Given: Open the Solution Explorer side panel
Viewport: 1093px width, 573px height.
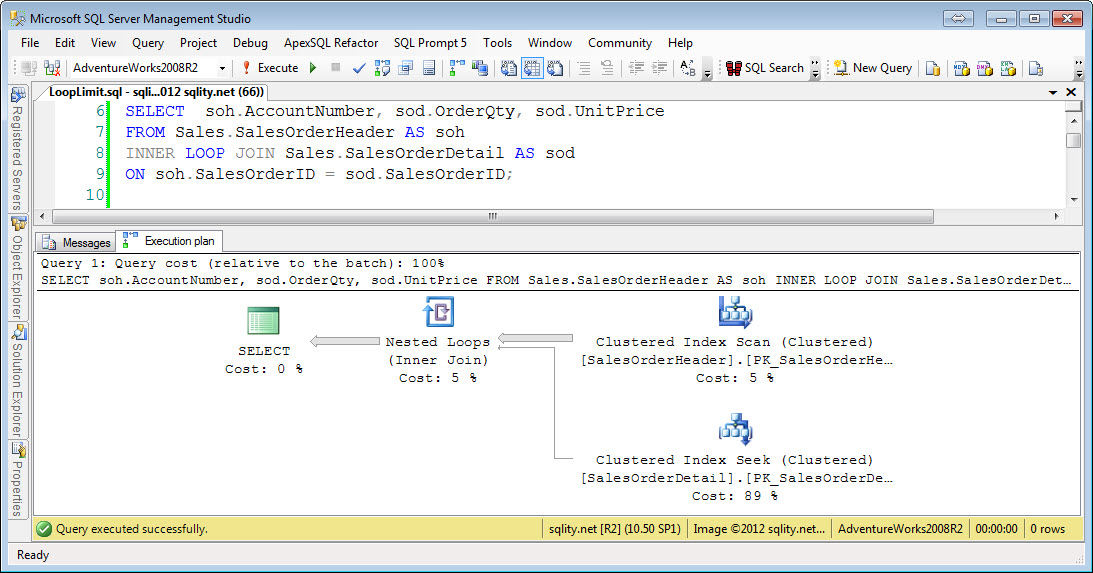Looking at the screenshot, I should [17, 380].
